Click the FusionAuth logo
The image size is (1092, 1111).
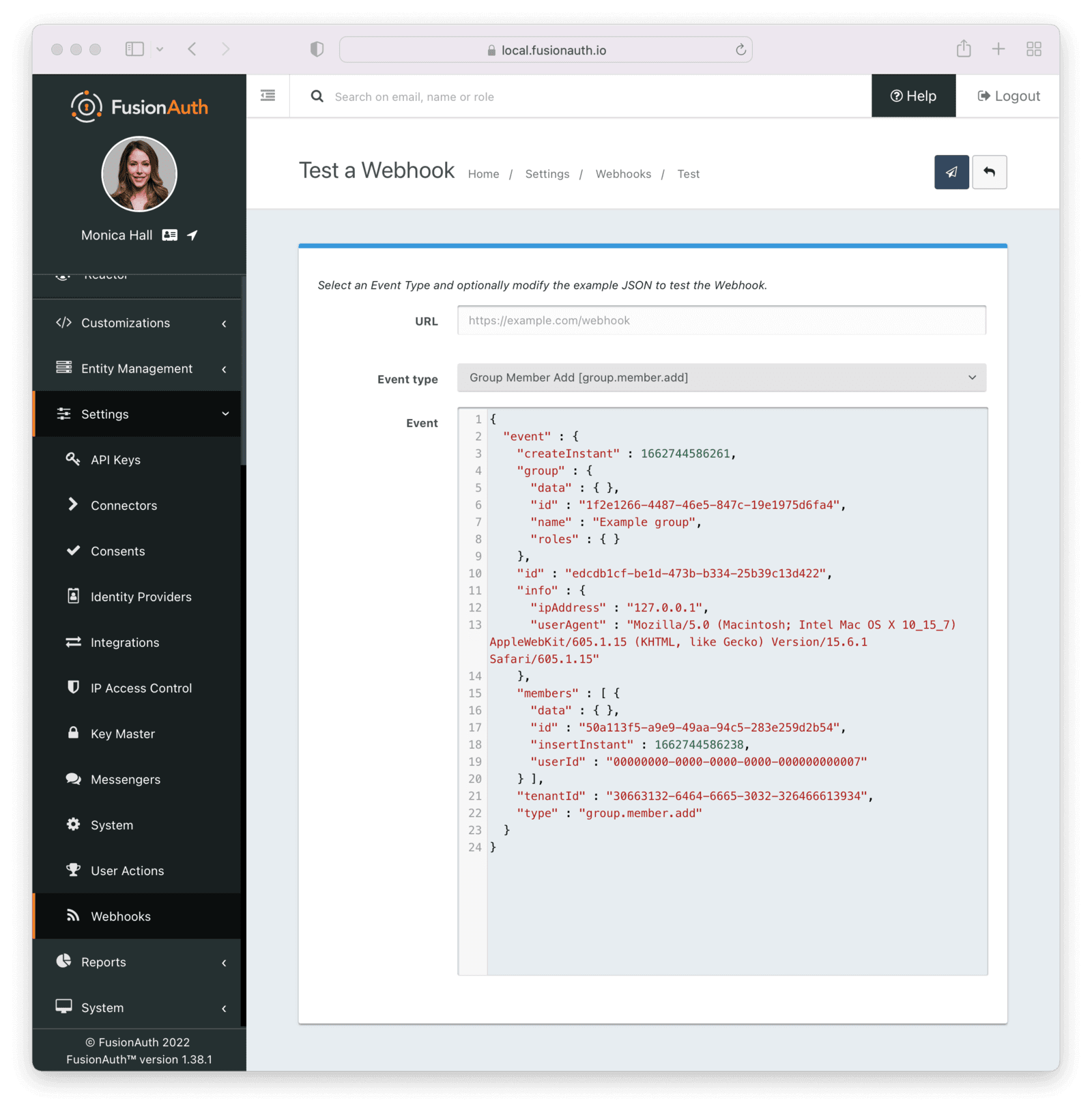click(x=139, y=106)
